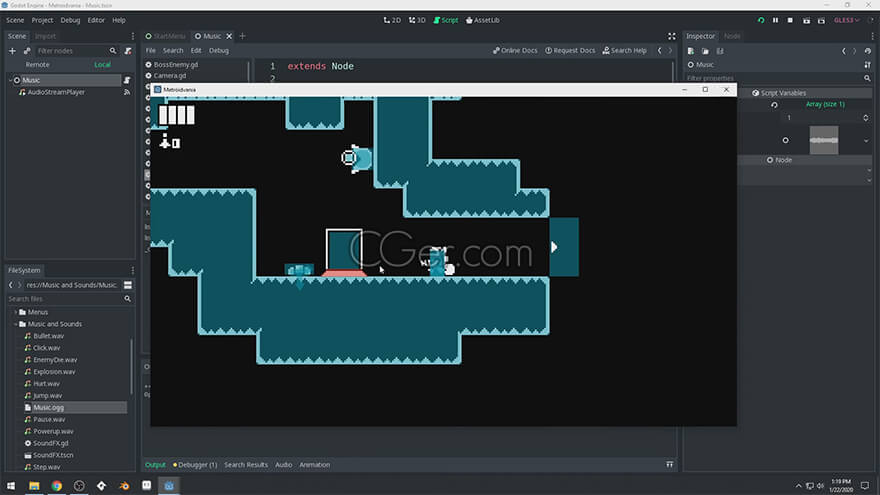
Task: Toggle distraction-free mode expand icon
Action: point(672,36)
